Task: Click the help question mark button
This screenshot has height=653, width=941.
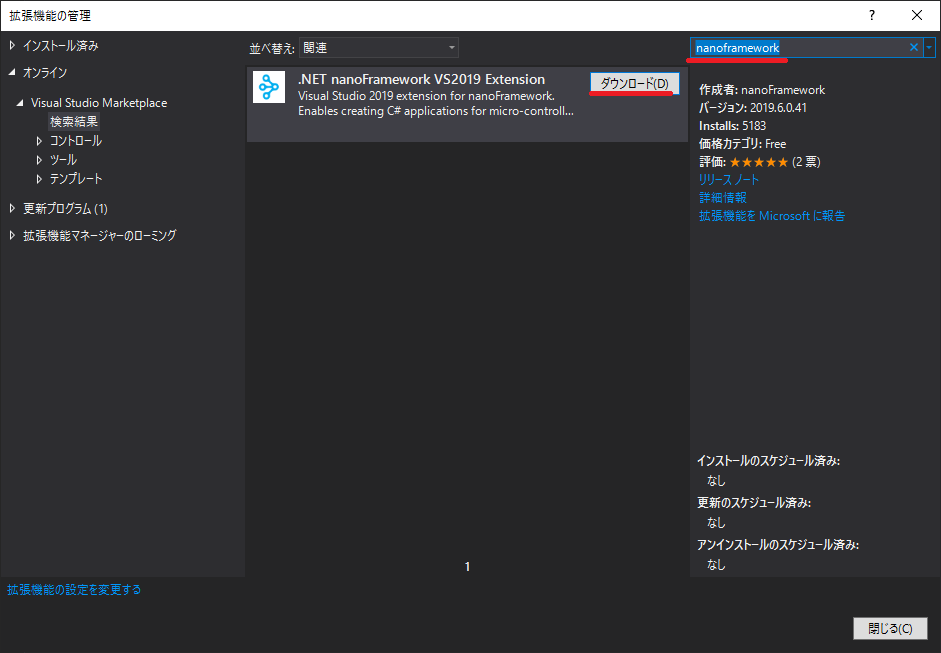Action: pos(872,16)
